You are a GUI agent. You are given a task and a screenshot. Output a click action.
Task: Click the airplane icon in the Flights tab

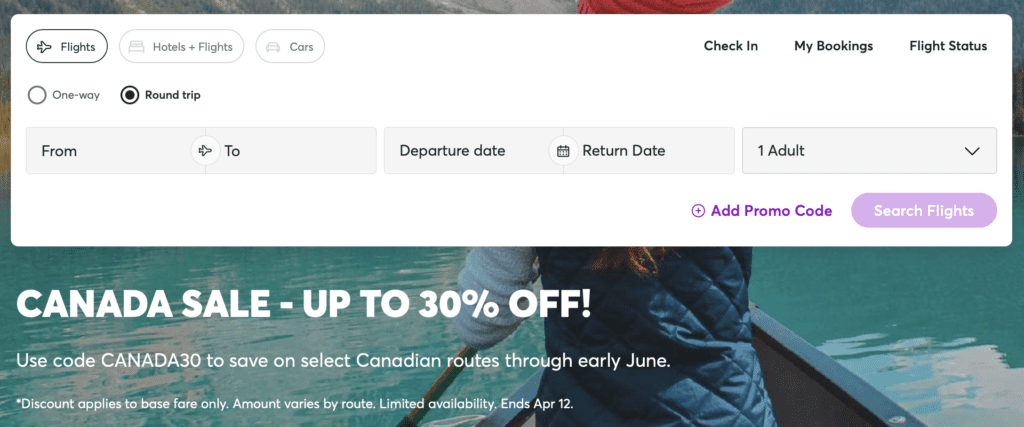point(44,47)
